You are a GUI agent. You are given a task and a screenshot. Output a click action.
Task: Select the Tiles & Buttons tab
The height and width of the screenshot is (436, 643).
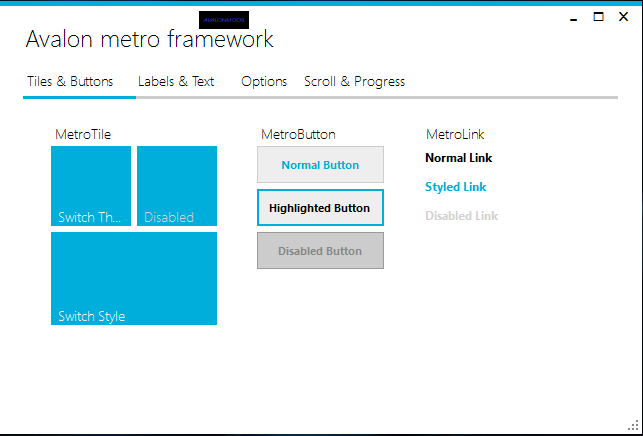(69, 82)
